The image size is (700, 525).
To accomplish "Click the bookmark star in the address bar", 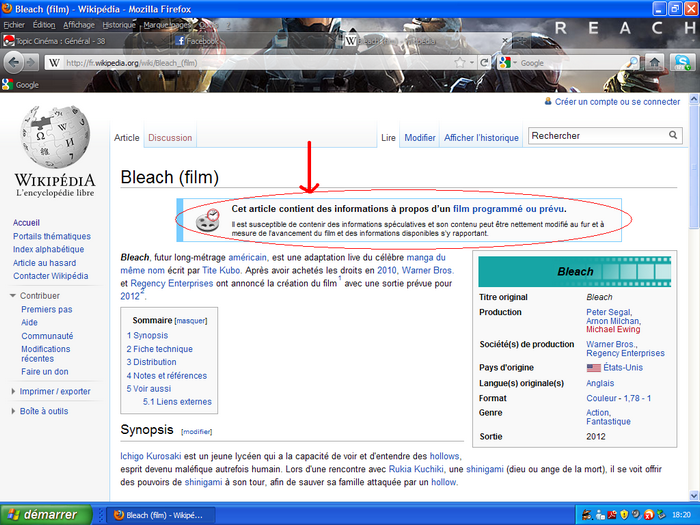I will pos(460,62).
